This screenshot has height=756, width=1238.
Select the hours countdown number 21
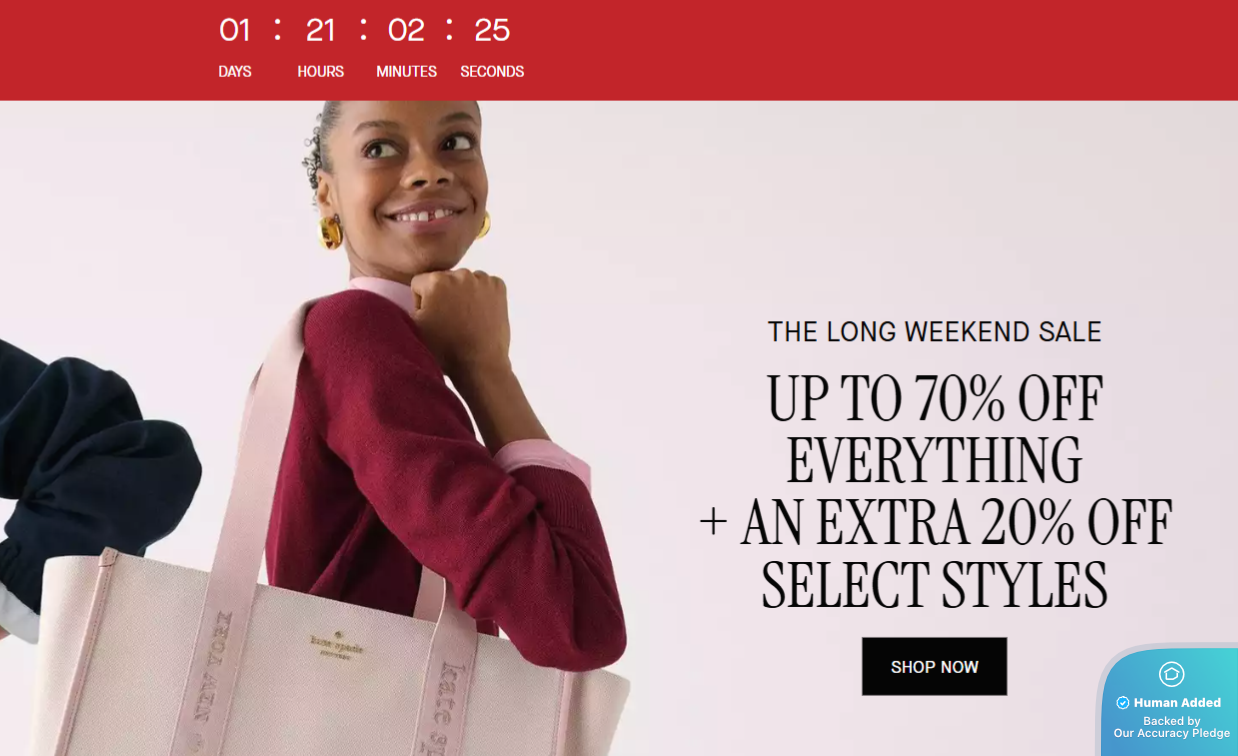[x=320, y=31]
